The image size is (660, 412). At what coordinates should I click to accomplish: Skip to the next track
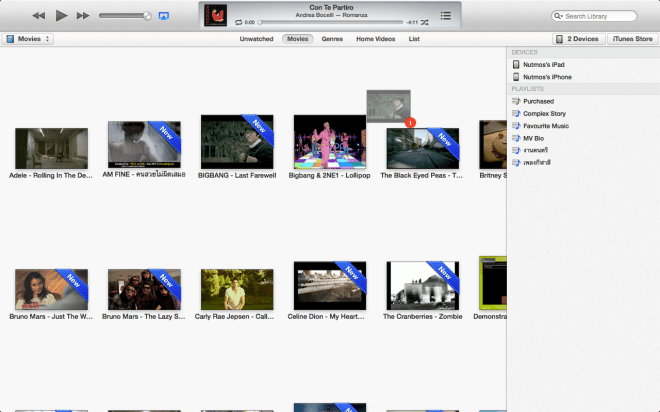(83, 16)
